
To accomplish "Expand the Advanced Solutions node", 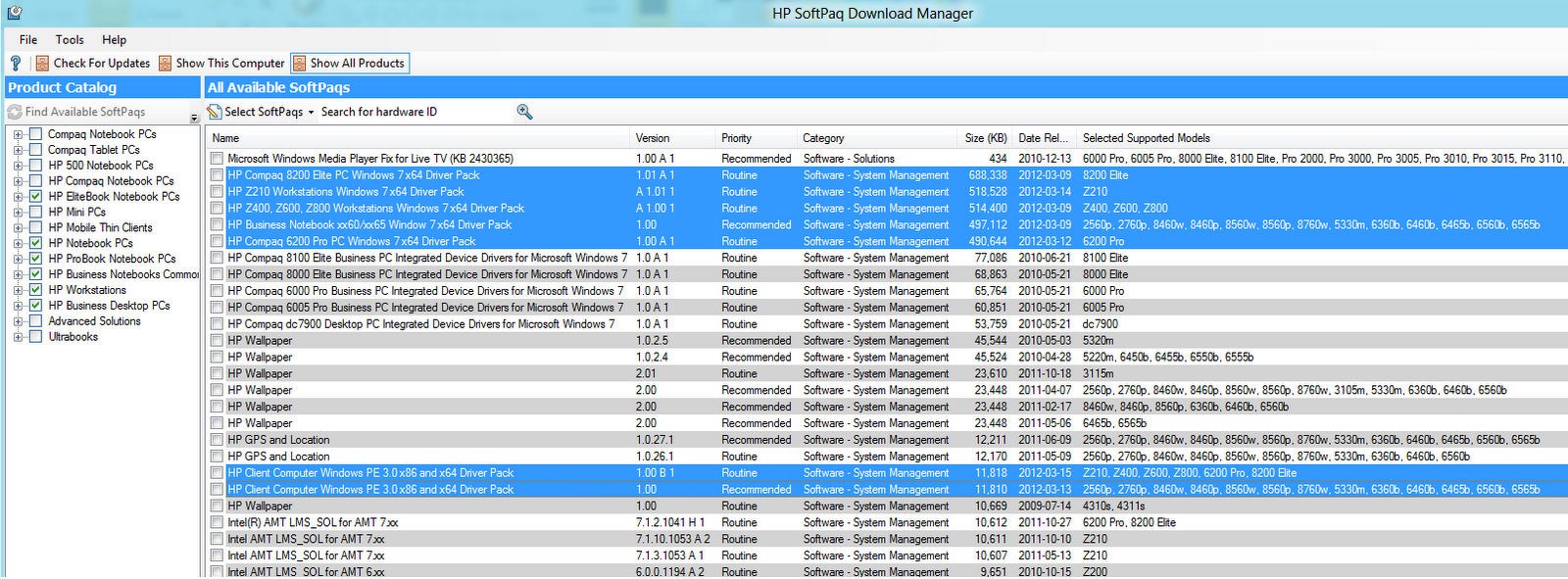I will [18, 321].
